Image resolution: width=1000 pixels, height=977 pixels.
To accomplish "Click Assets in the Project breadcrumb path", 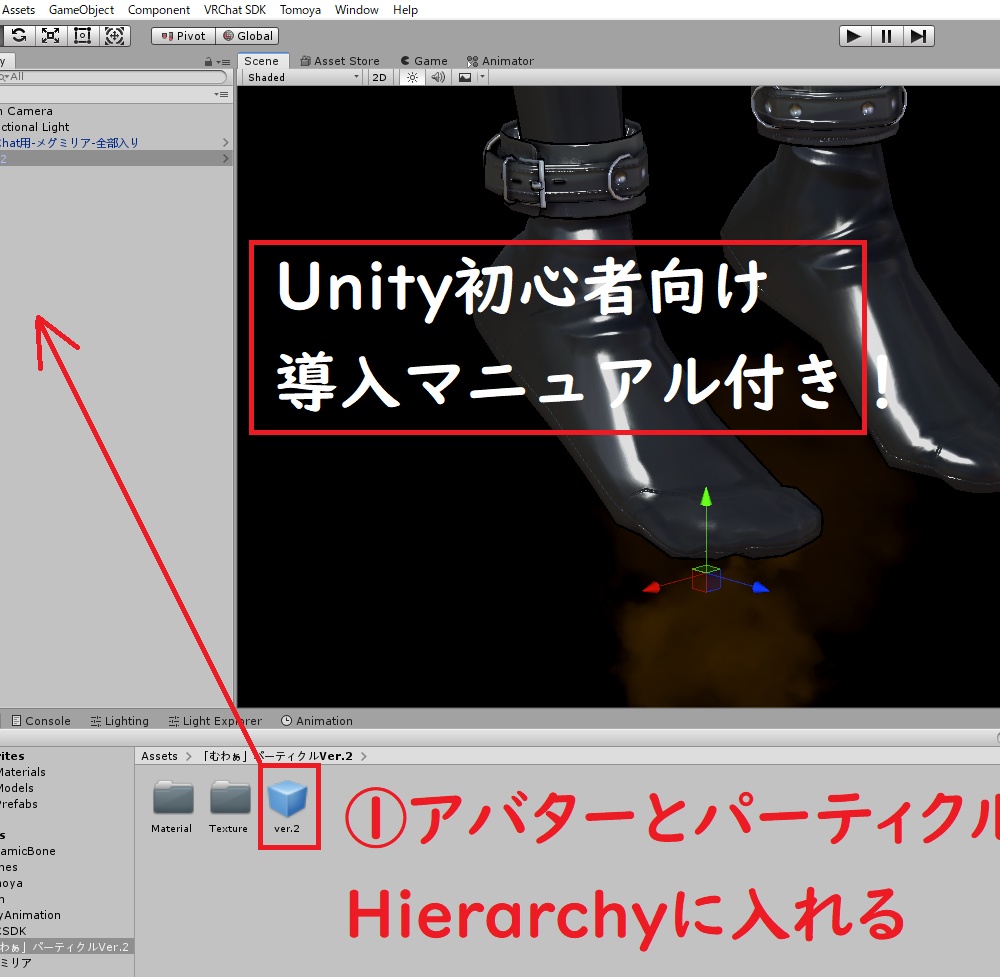I will click(x=158, y=756).
